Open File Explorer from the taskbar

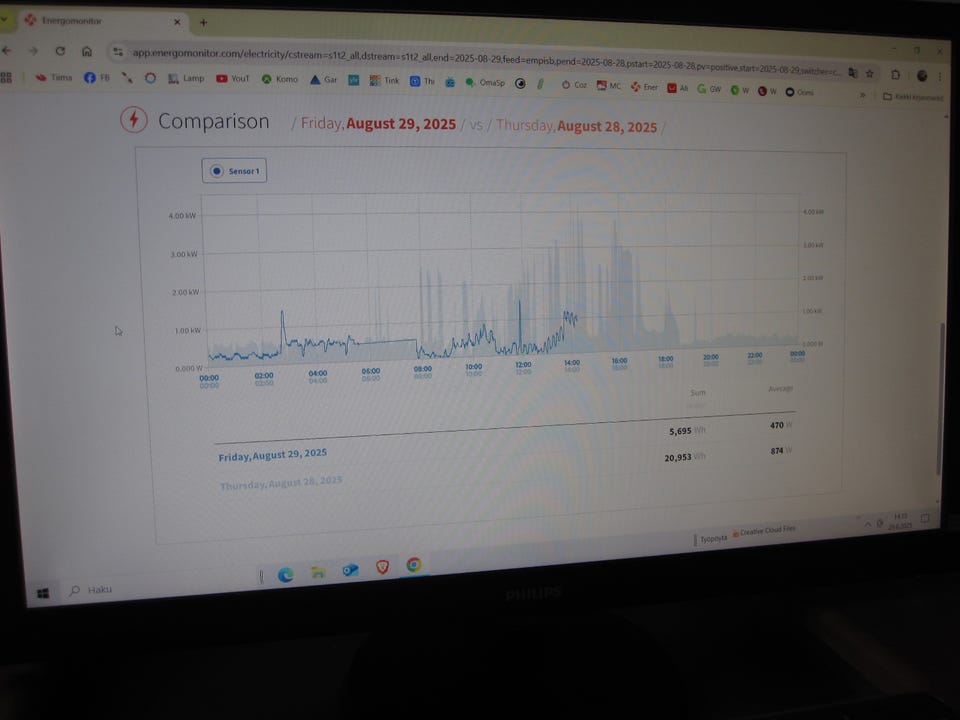(x=318, y=572)
